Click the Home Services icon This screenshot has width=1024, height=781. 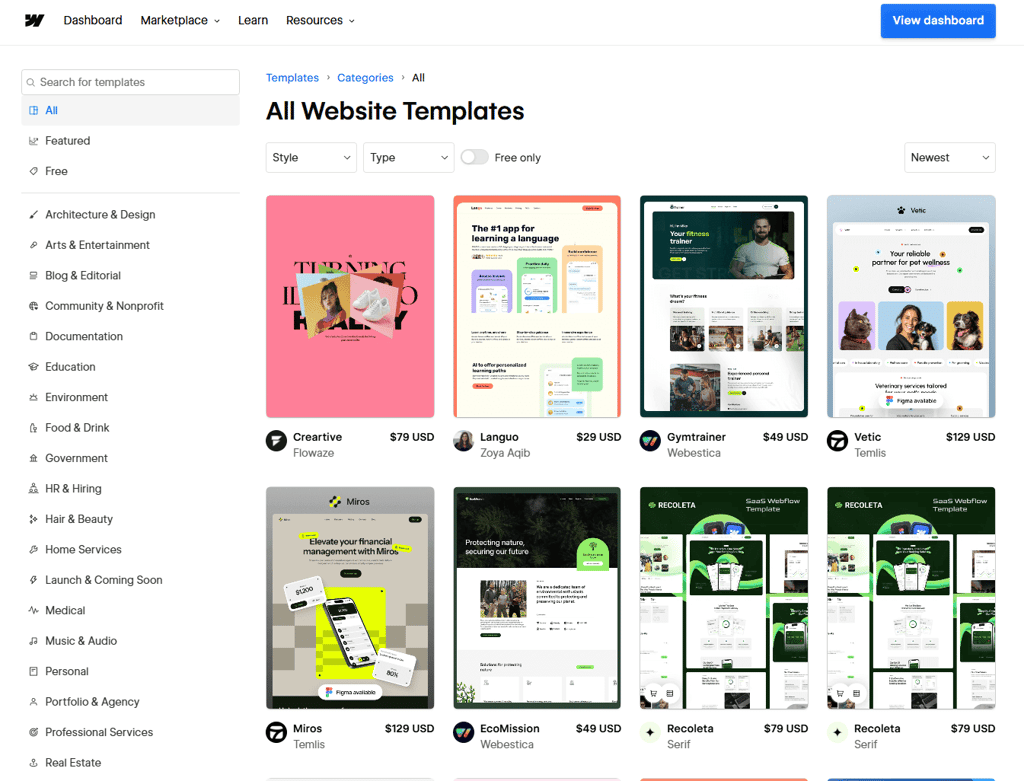point(33,550)
